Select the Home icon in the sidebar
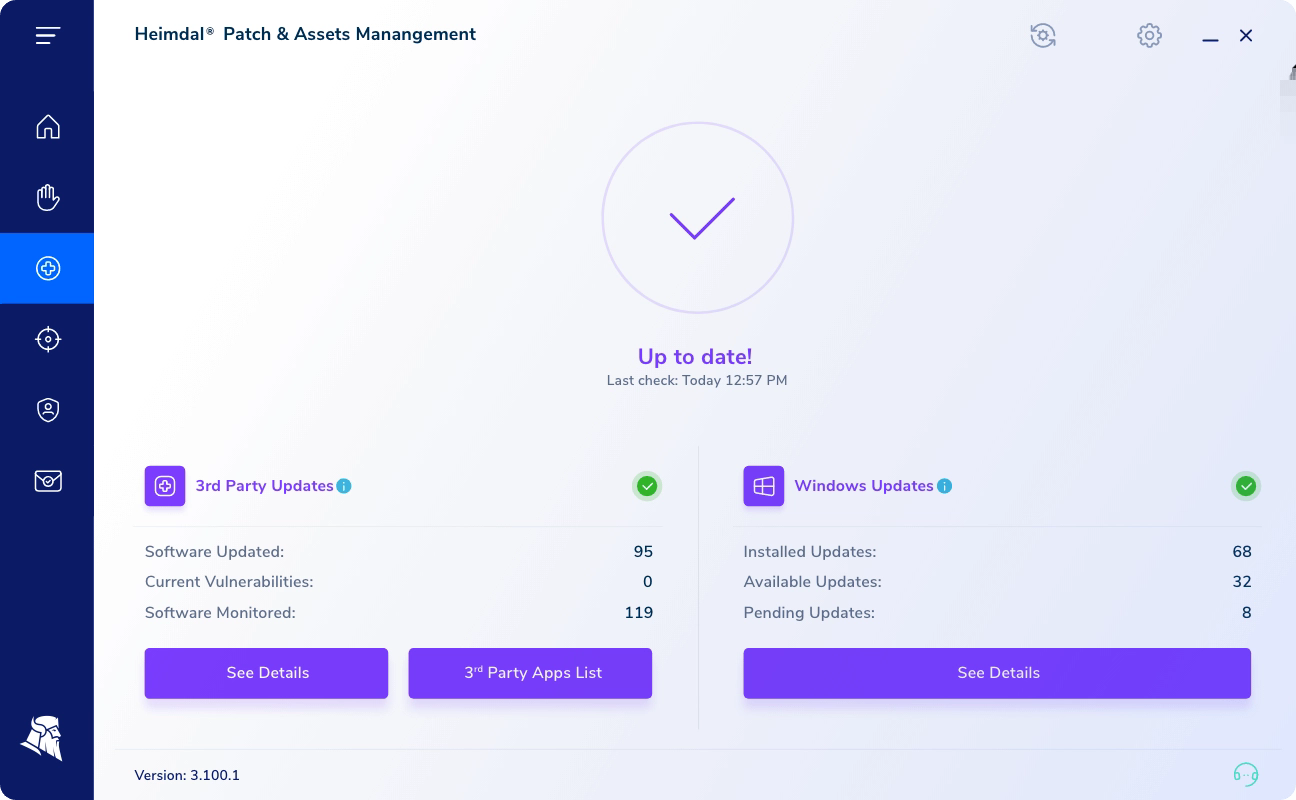The image size is (1296, 800). [x=47, y=127]
